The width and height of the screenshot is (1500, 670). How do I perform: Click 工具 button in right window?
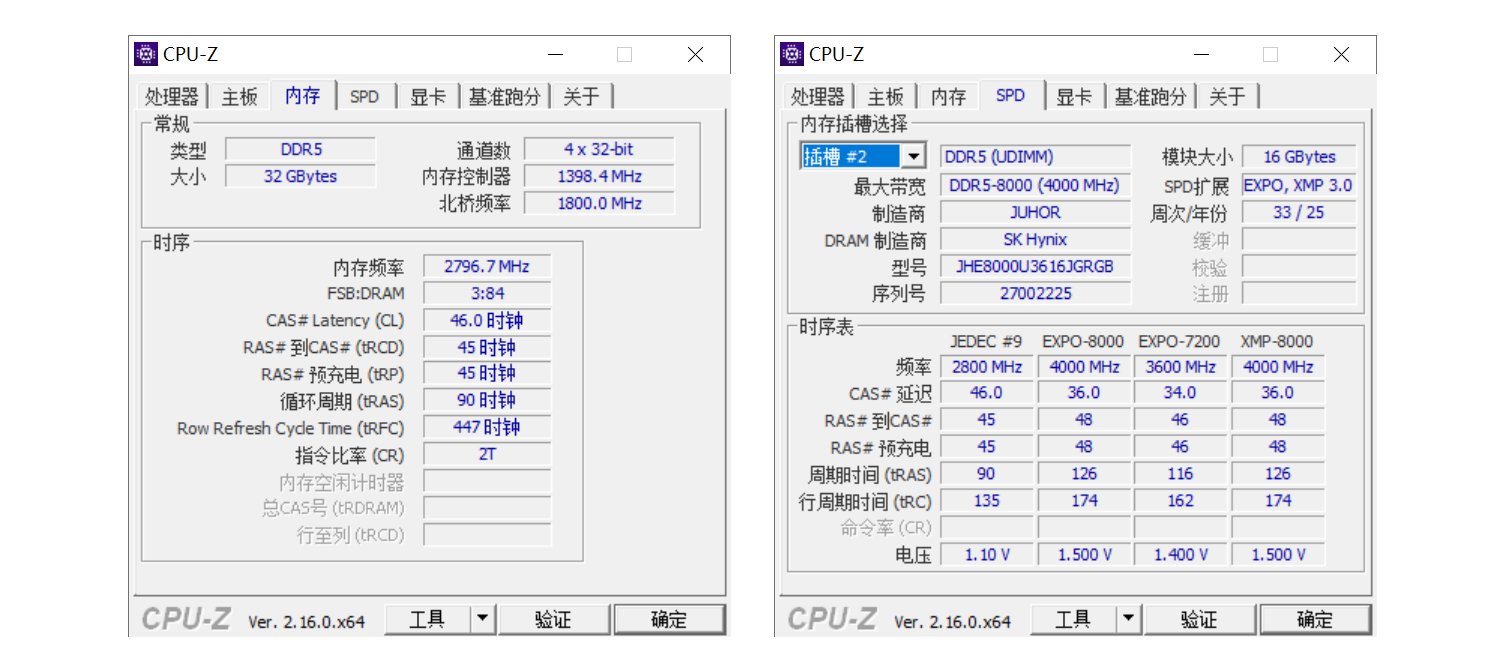(1073, 620)
